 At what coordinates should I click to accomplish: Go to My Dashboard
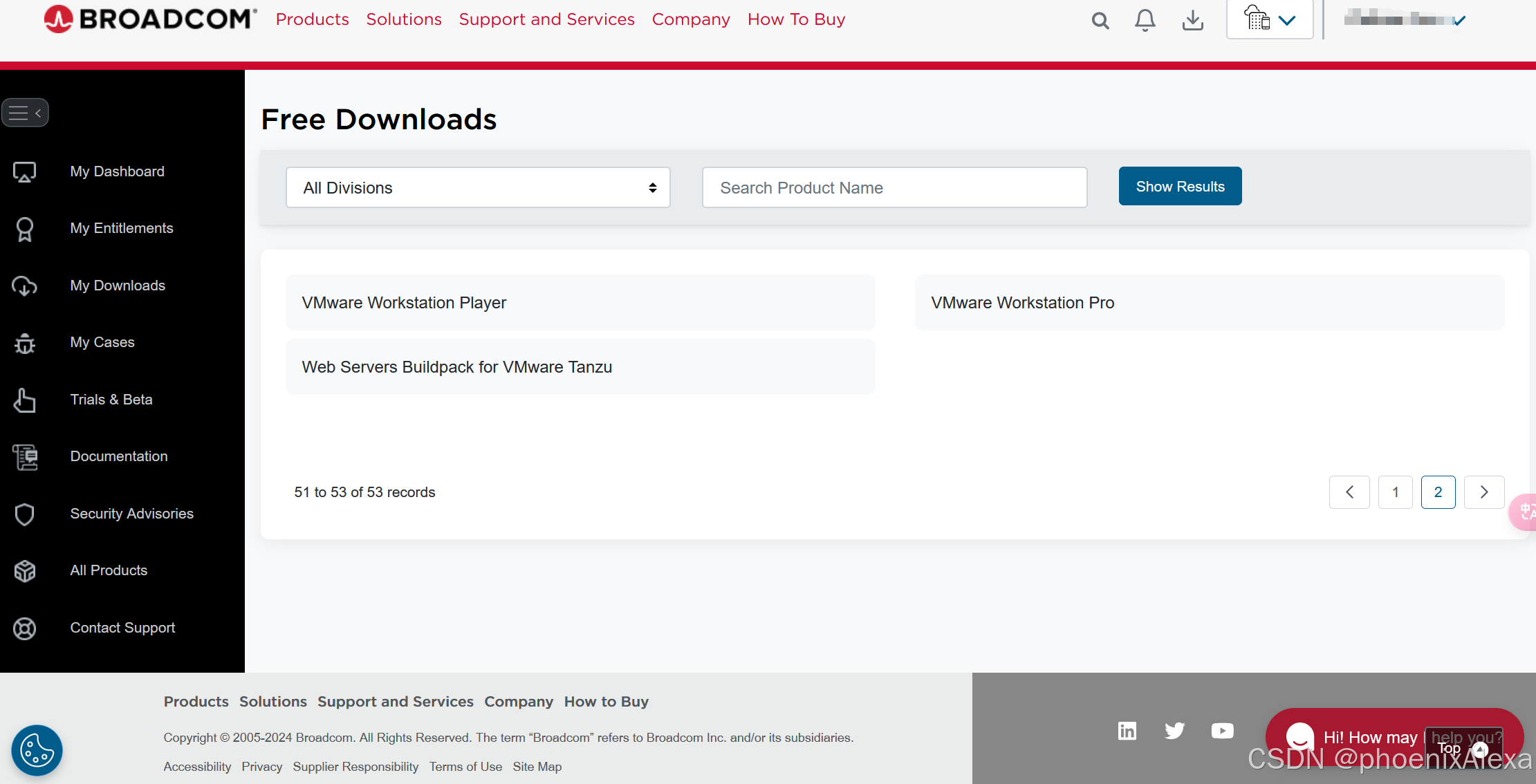117,171
